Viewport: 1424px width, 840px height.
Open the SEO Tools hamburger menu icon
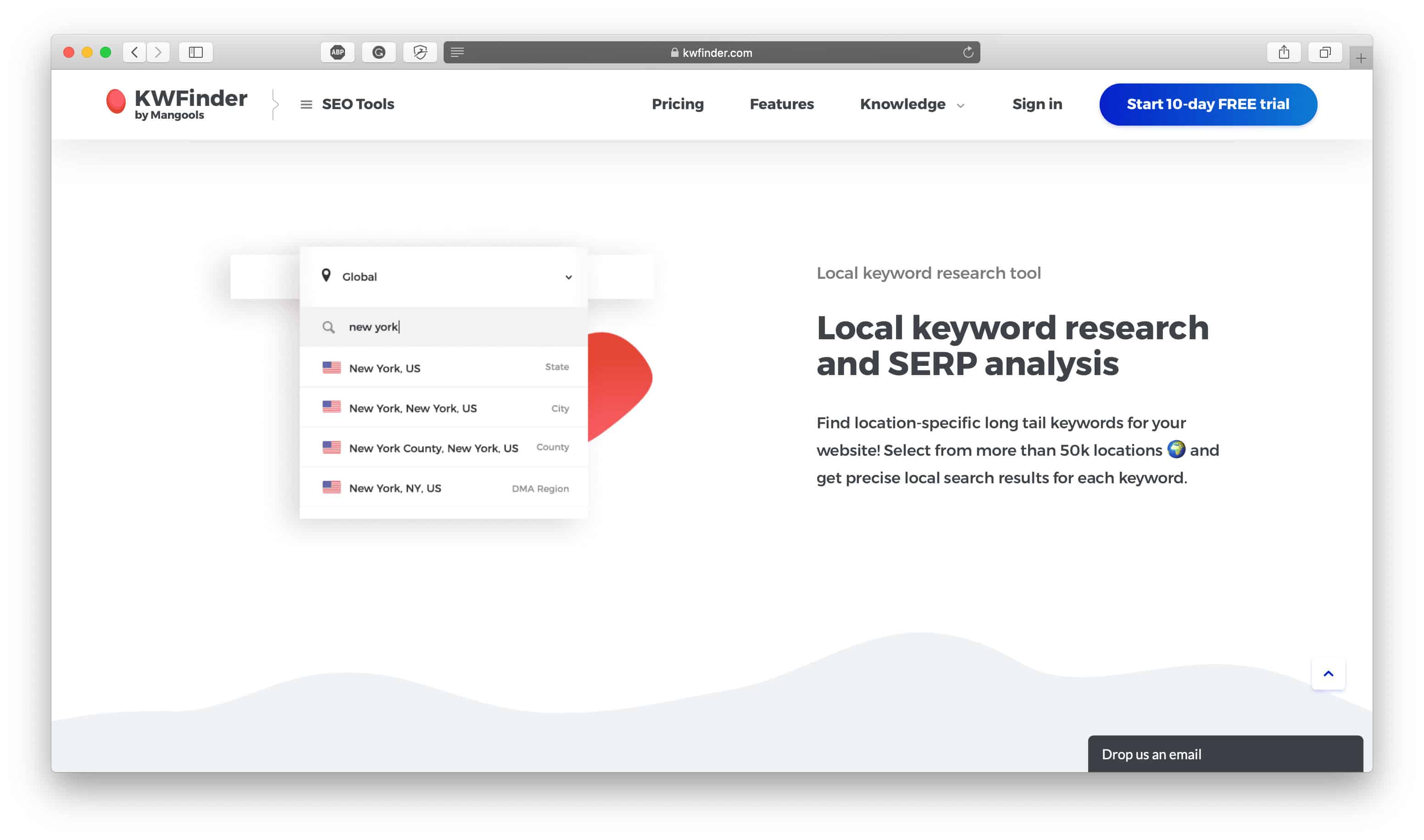[x=306, y=104]
